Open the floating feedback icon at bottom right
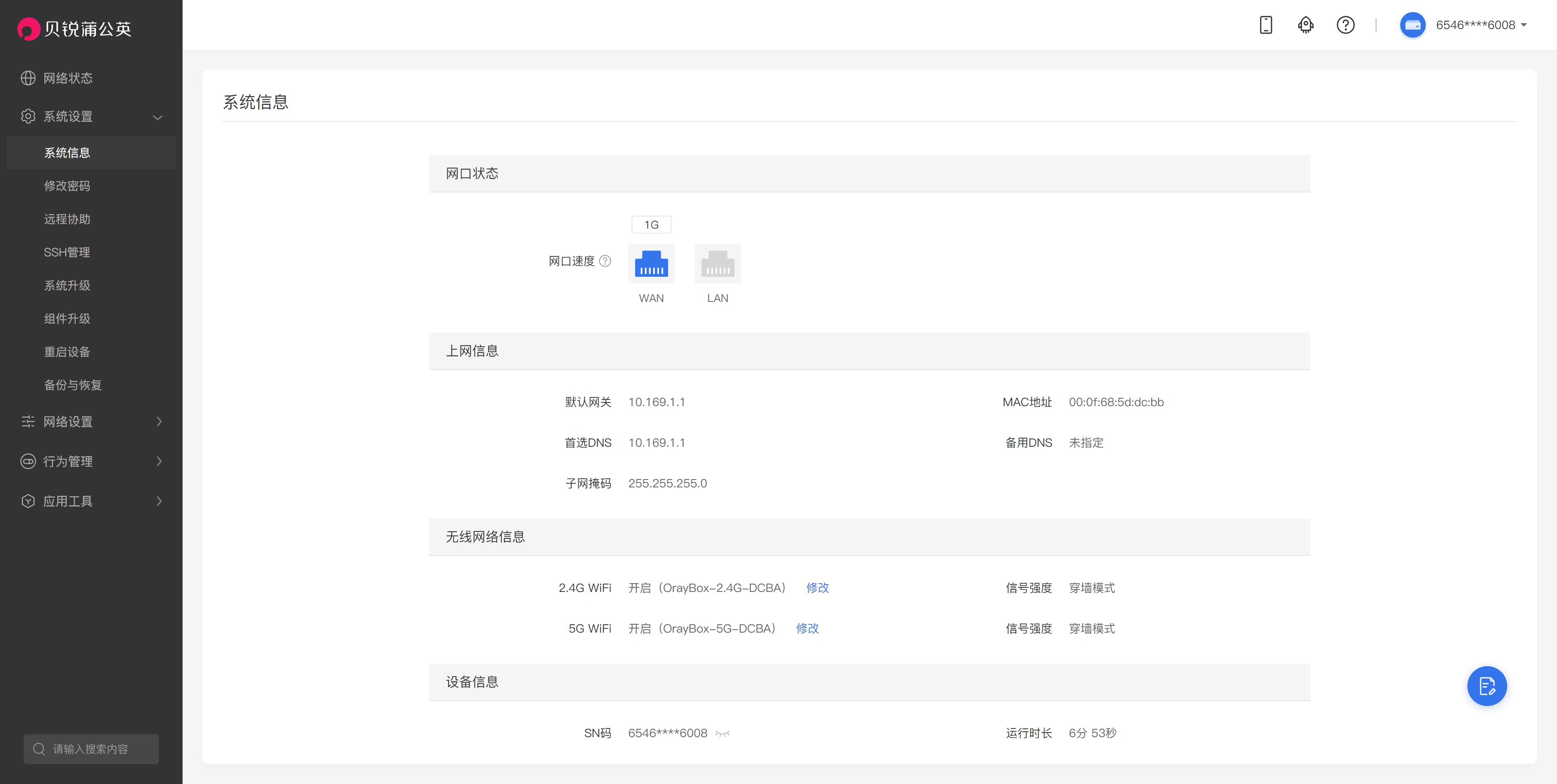1557x784 pixels. (1487, 686)
